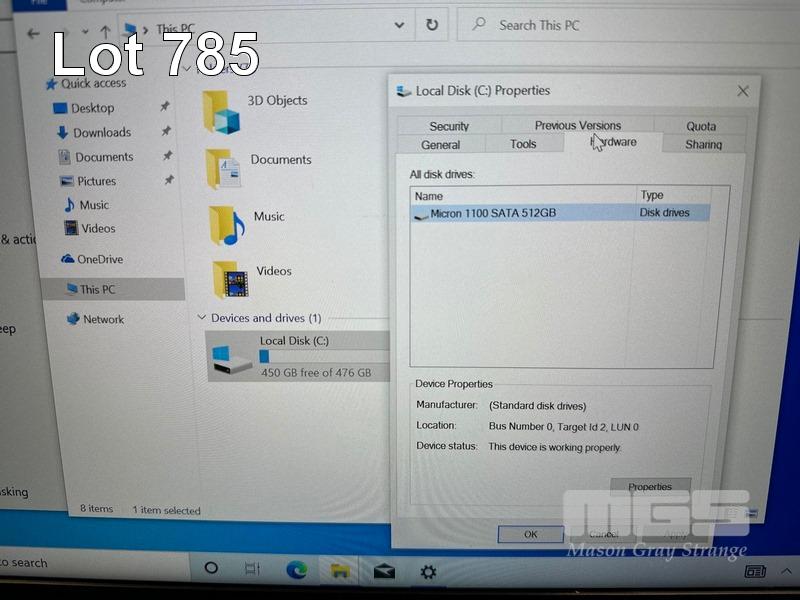Select the Local Disk (C:) drive icon
Image resolution: width=800 pixels, height=600 pixels.
point(230,357)
